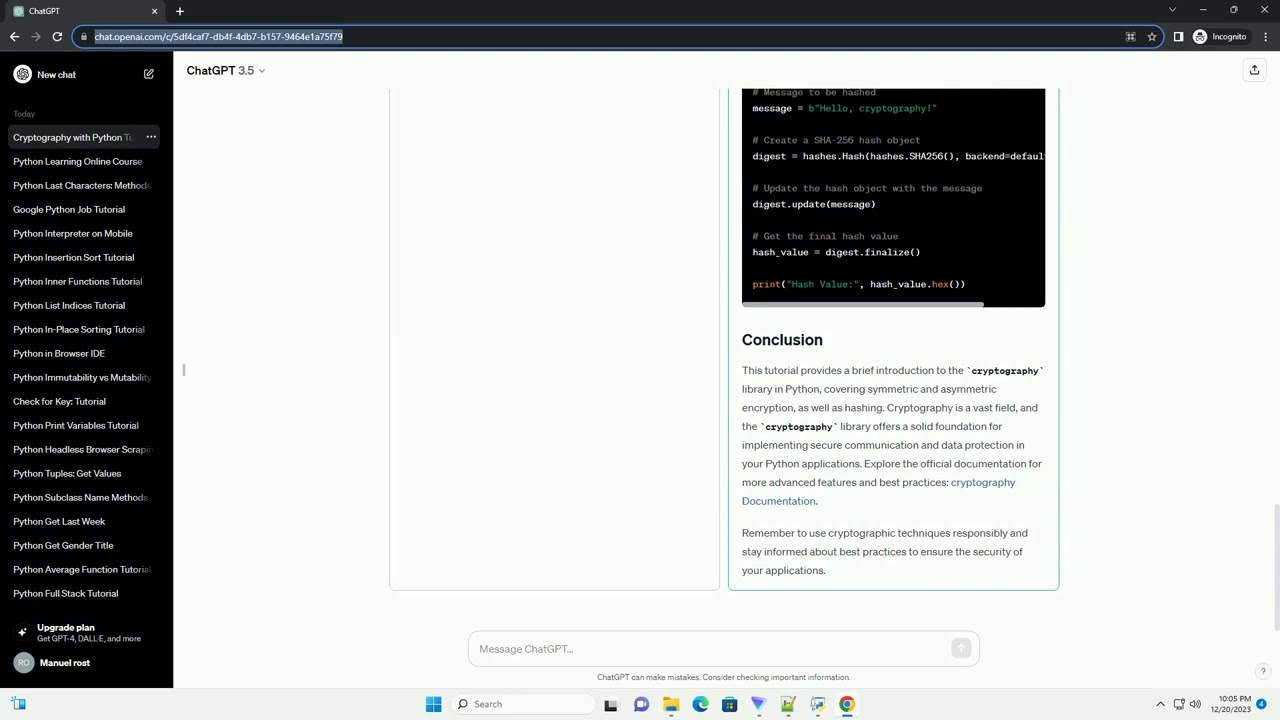Open options for Cryptography with Python chat
Image resolution: width=1280 pixels, height=720 pixels.
point(151,137)
